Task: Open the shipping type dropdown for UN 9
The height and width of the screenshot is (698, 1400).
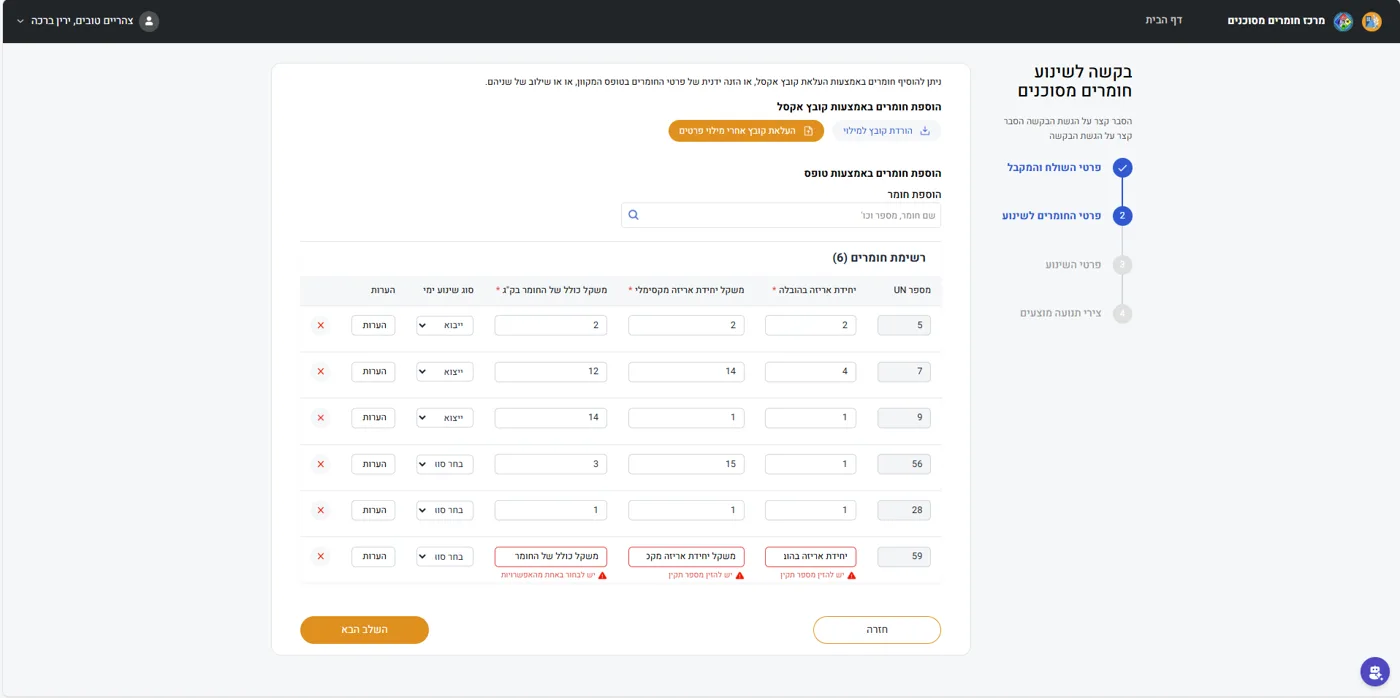Action: (445, 418)
